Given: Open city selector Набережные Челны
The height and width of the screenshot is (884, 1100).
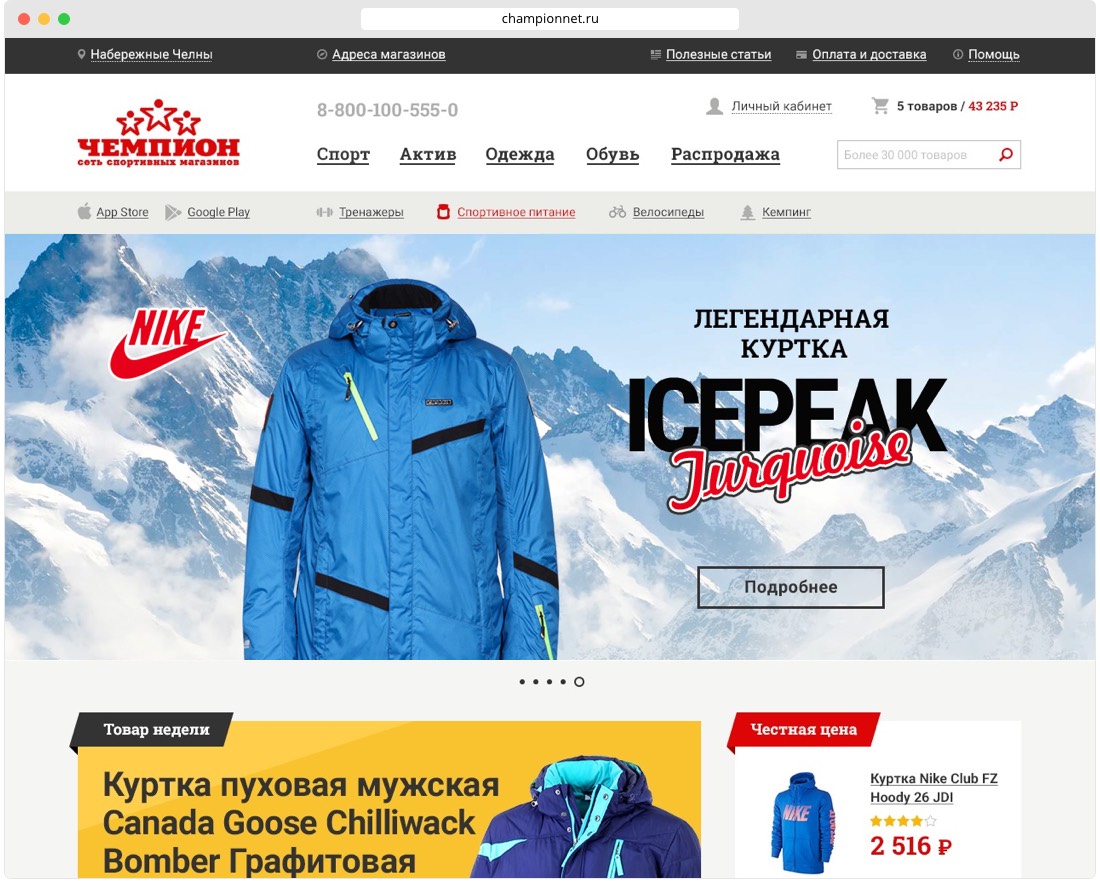Looking at the screenshot, I should [152, 54].
